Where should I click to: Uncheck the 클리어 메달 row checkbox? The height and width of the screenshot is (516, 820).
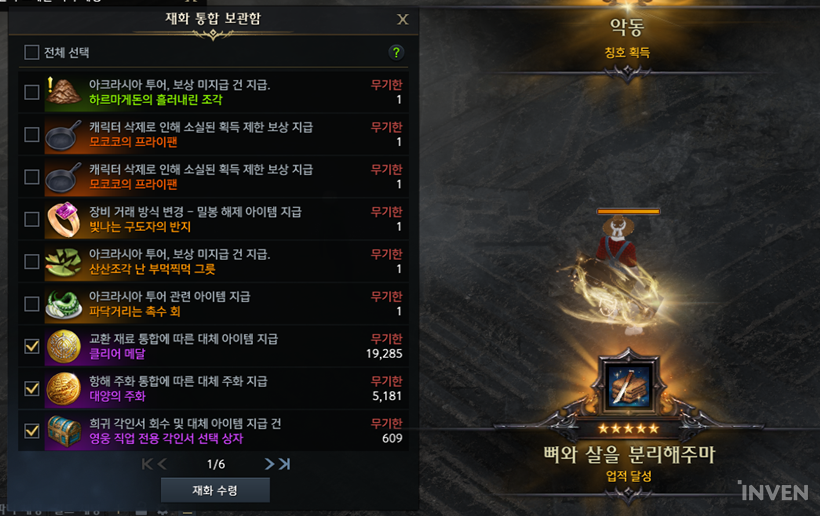(32, 346)
